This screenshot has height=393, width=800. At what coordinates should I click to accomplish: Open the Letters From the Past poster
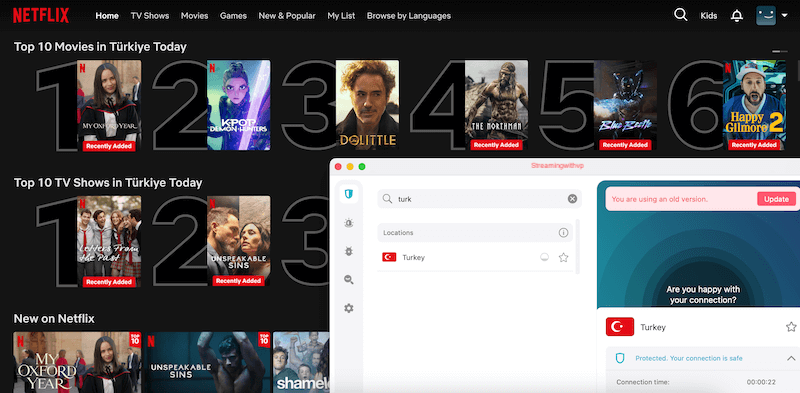(x=109, y=241)
